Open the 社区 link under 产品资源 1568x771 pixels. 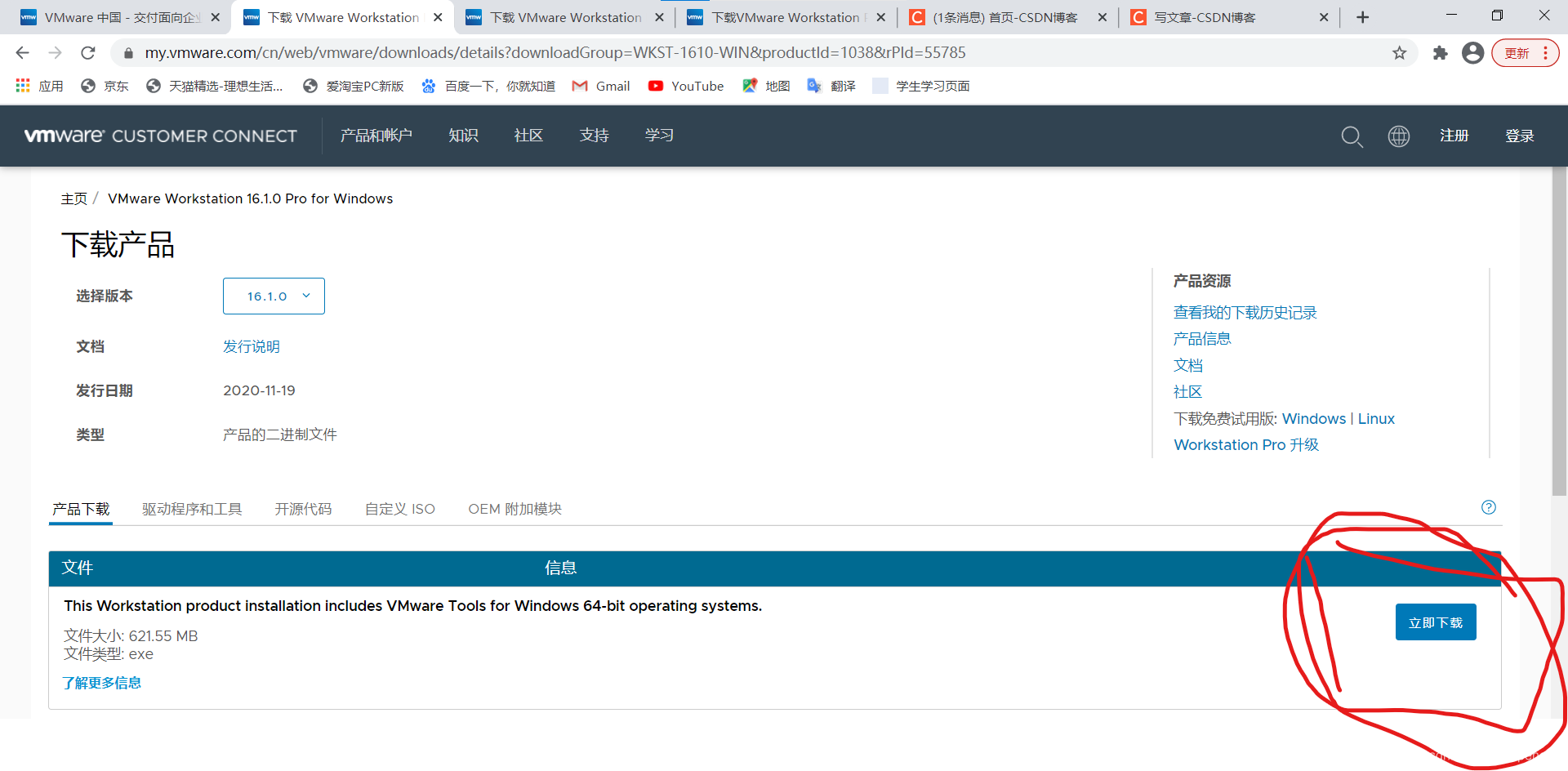[x=1188, y=392]
